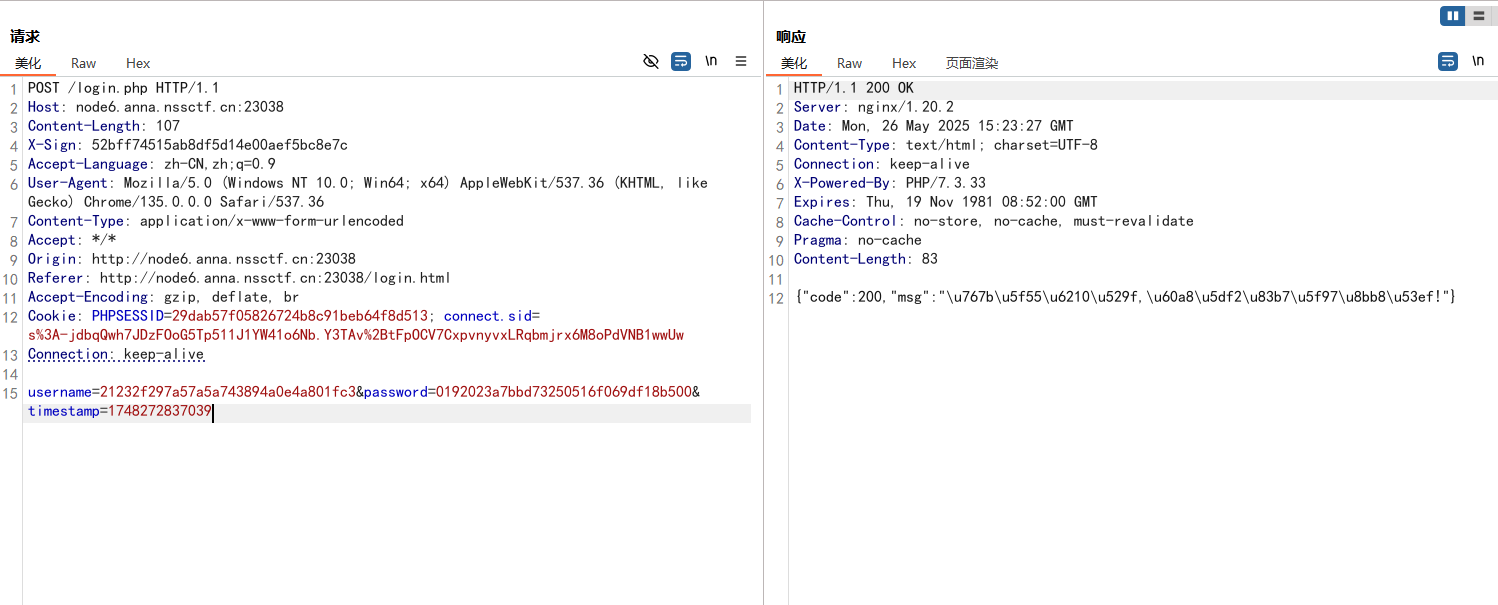Click the connect.sid cookie value

(x=356, y=335)
